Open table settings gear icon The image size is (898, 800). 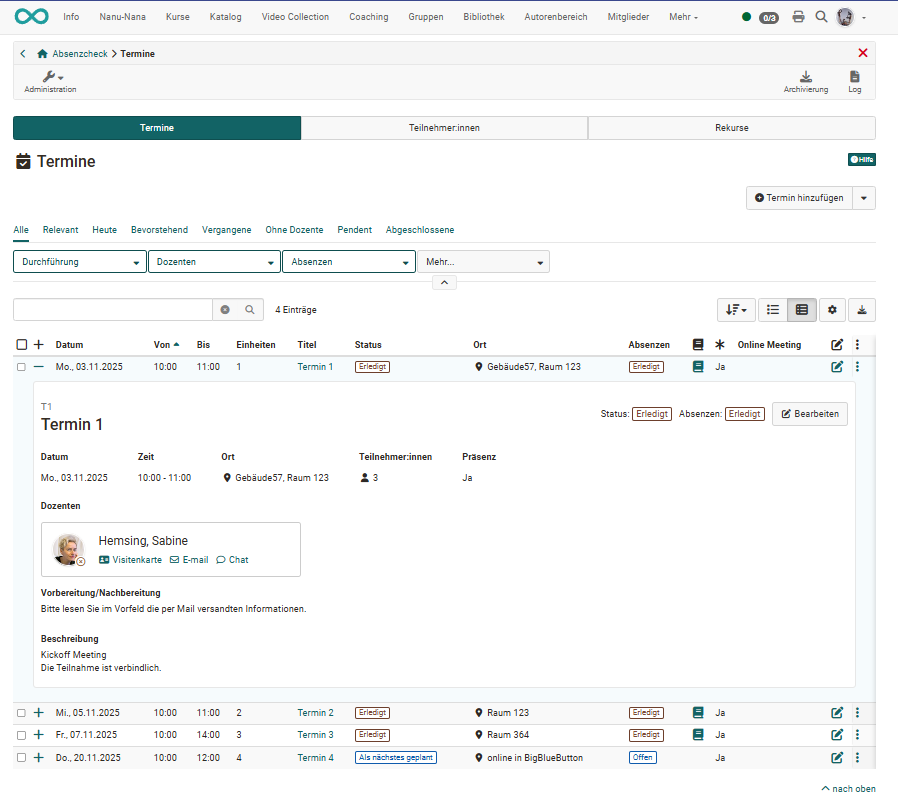pyautogui.click(x=833, y=310)
